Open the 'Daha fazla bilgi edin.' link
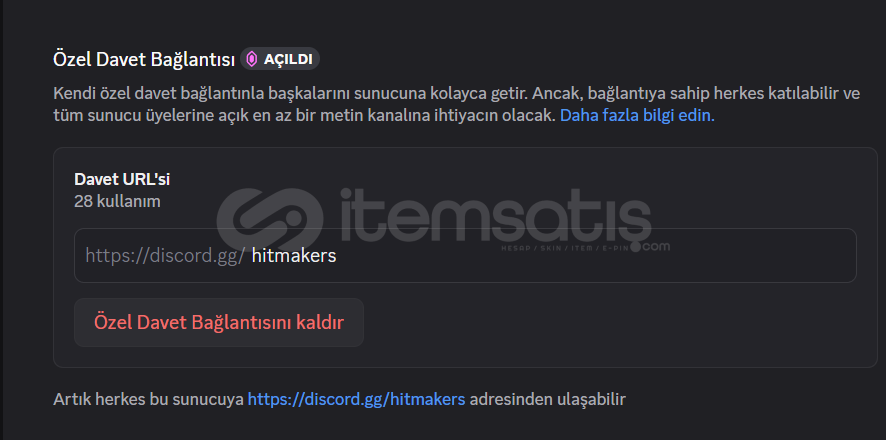 [637, 116]
